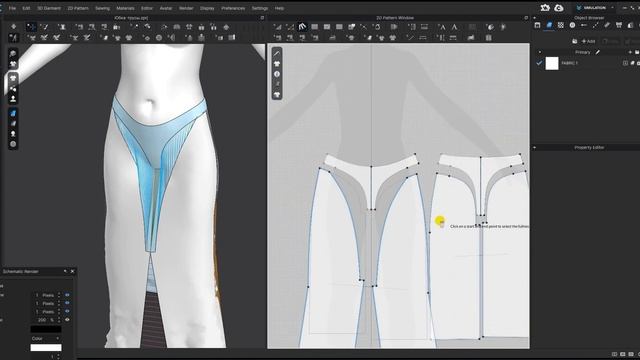Image resolution: width=640 pixels, height=360 pixels.
Task: Select the highlighted Select/Move tool in 3D toolbar
Action: tap(31, 27)
